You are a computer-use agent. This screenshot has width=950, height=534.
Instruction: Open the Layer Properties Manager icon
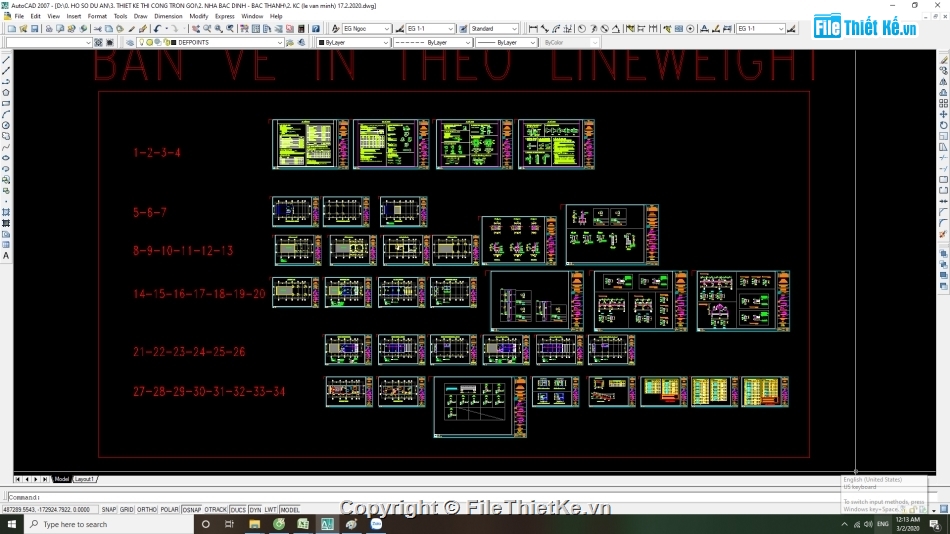130,42
